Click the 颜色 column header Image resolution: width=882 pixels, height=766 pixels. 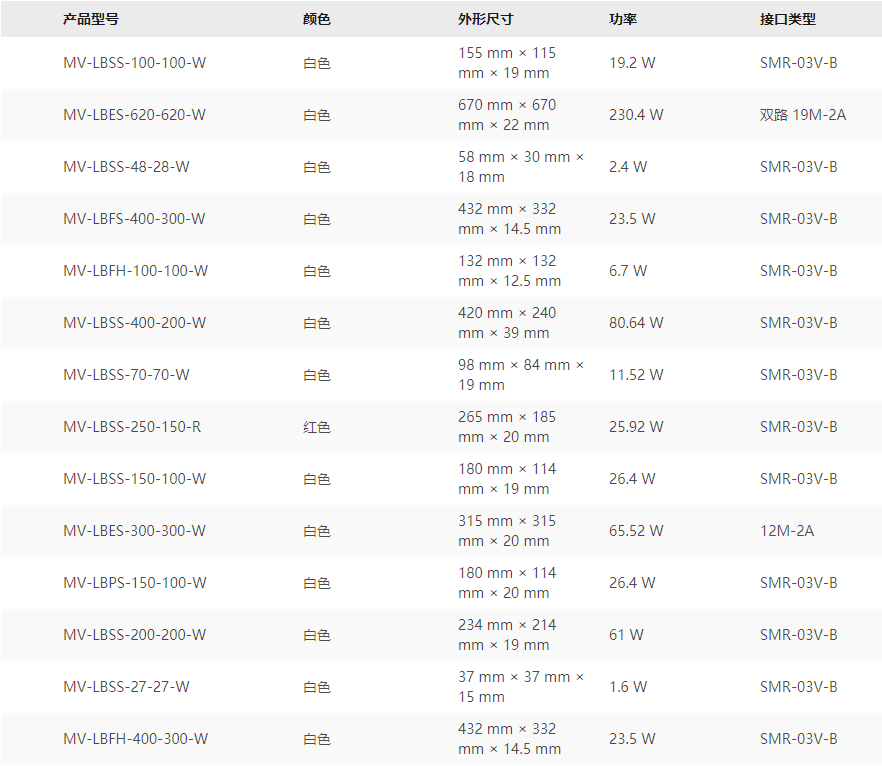tap(316, 19)
